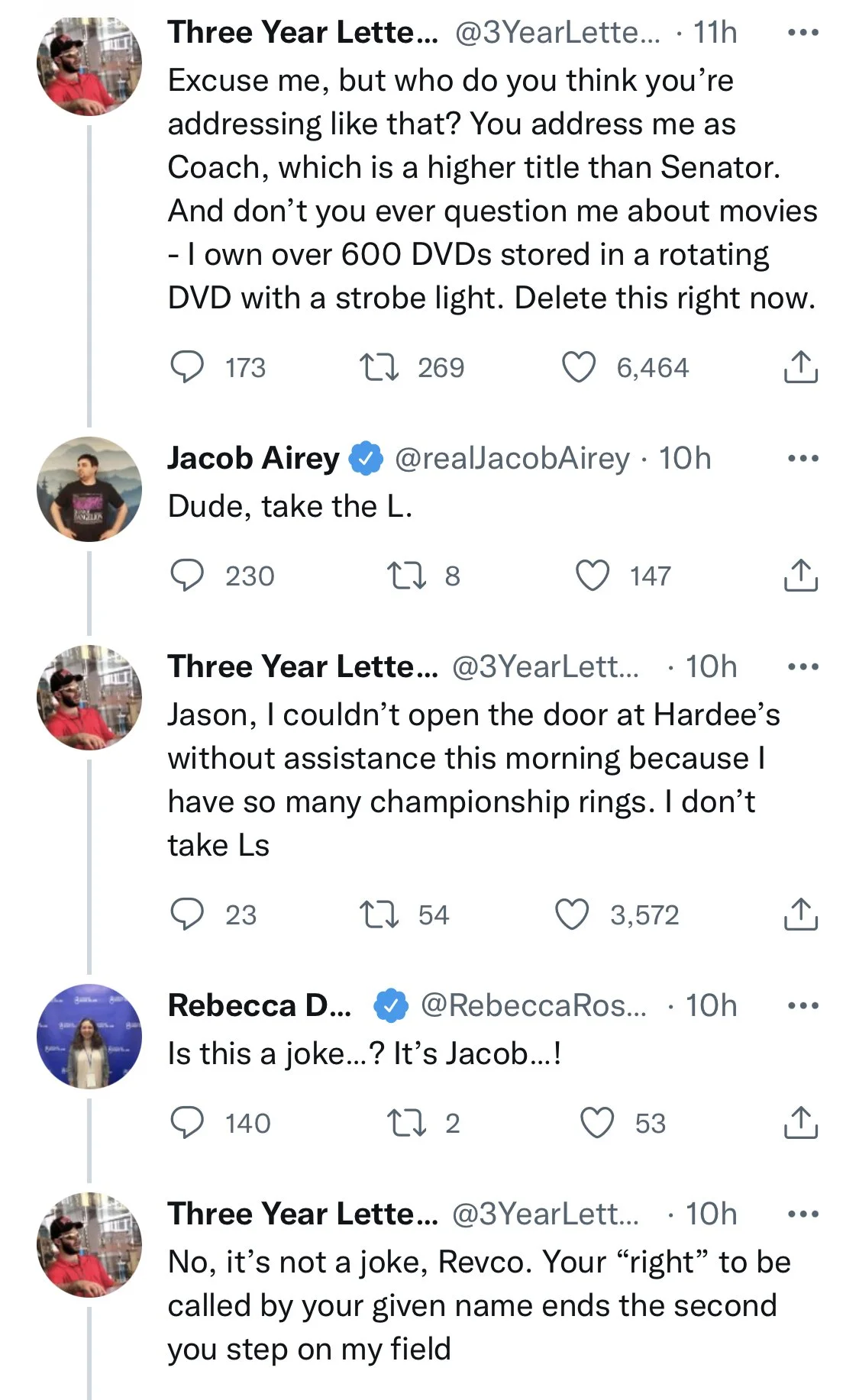Like the Hardee's tweet with 3,572 likes
The width and height of the screenshot is (859, 1400).
(x=572, y=915)
